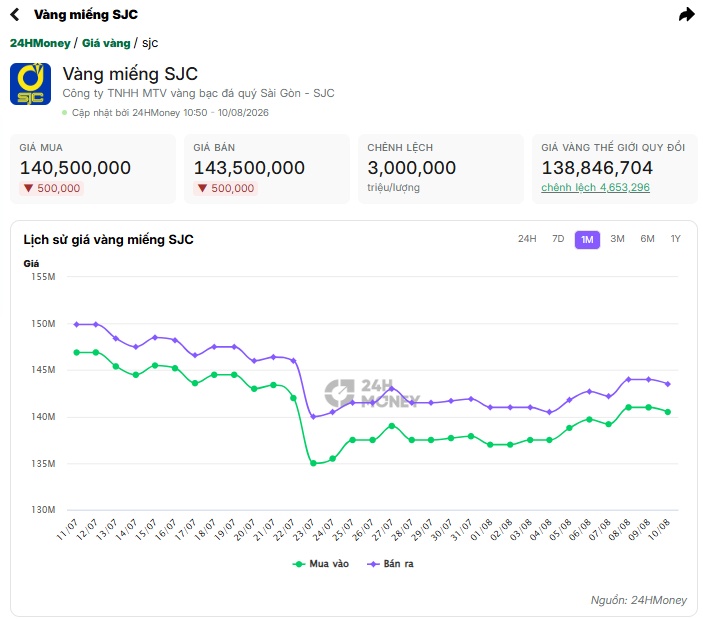Select the 1M chart range
This screenshot has height=619, width=703.
pos(587,240)
